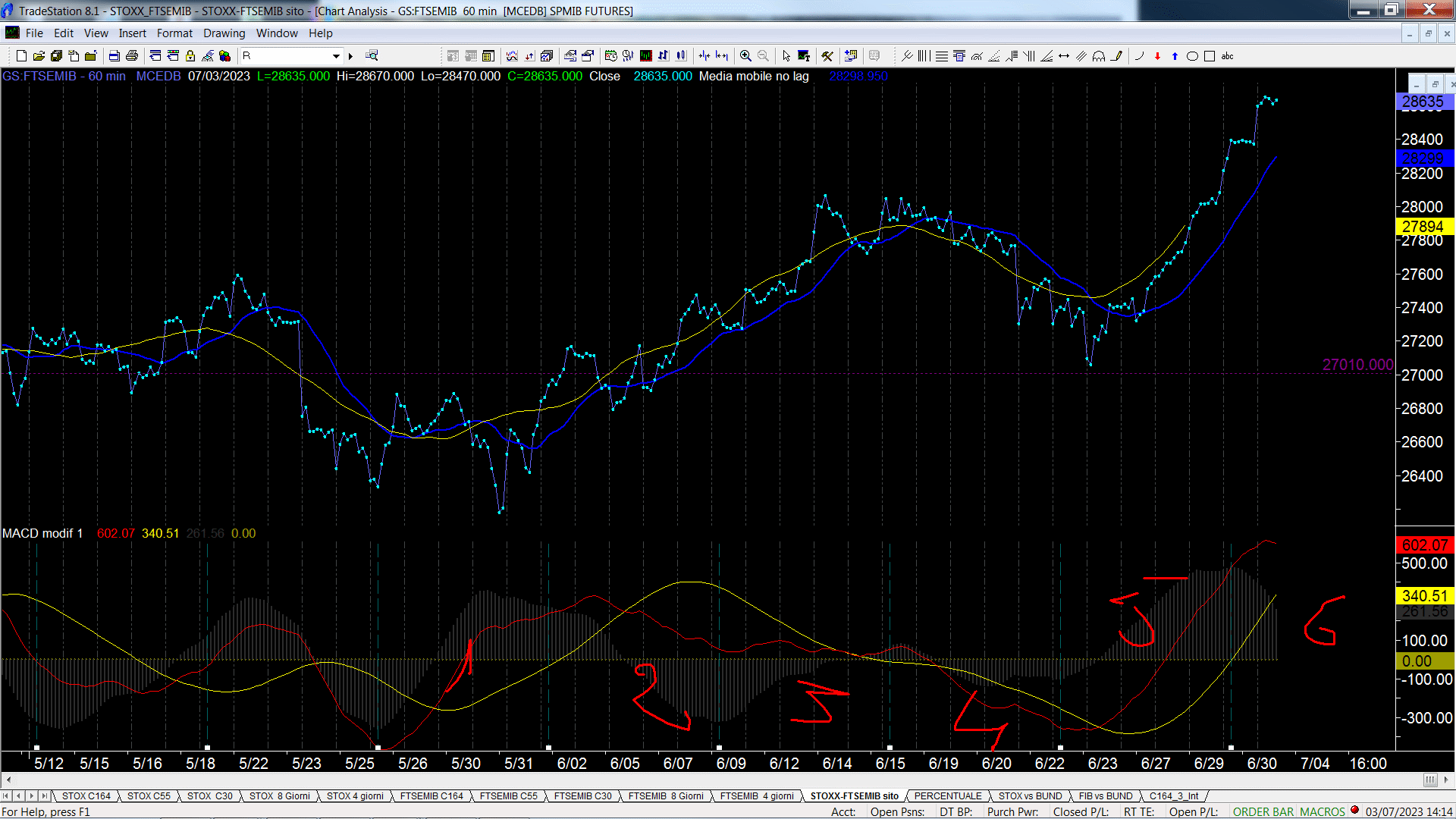Switch to the FTSEMIB C55 tab

[x=508, y=796]
